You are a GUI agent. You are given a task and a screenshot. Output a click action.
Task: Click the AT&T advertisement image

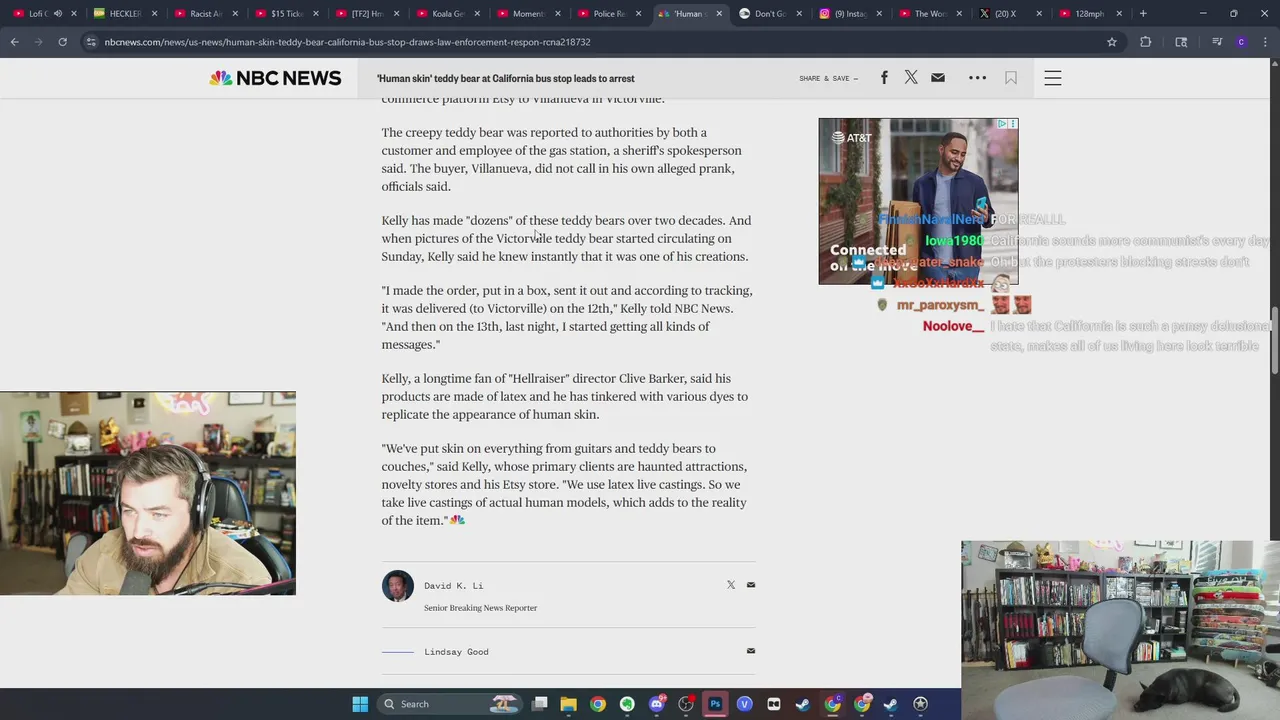point(918,201)
